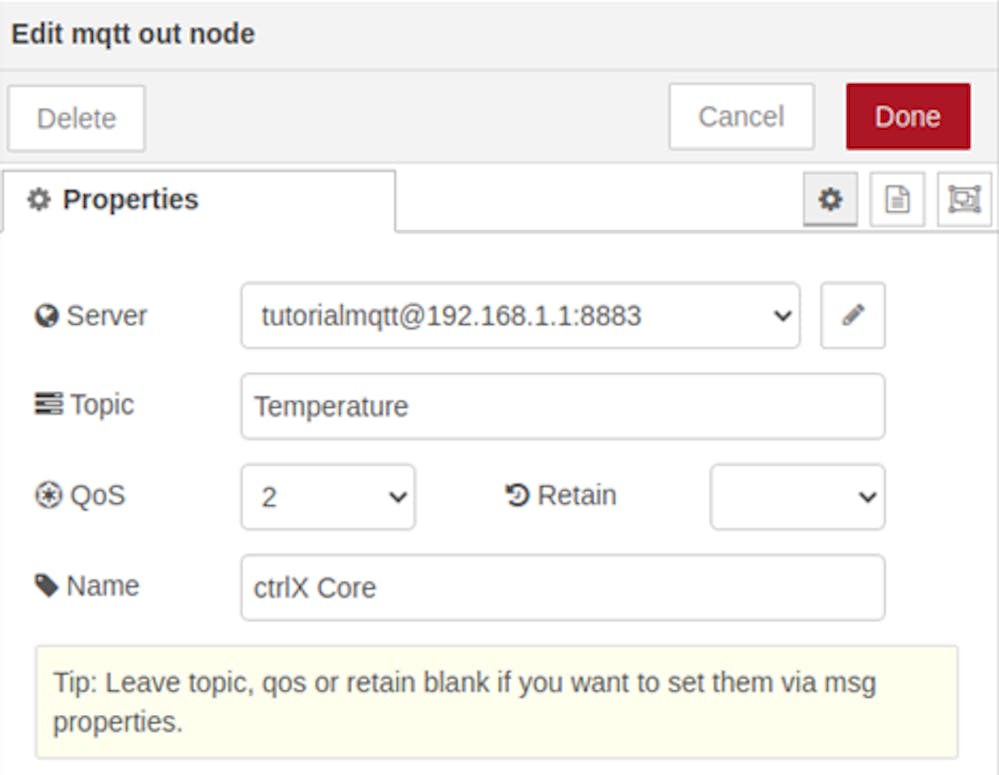Click the Topic field containing Temperature
Screen dimensions: 999x775
coord(563,406)
